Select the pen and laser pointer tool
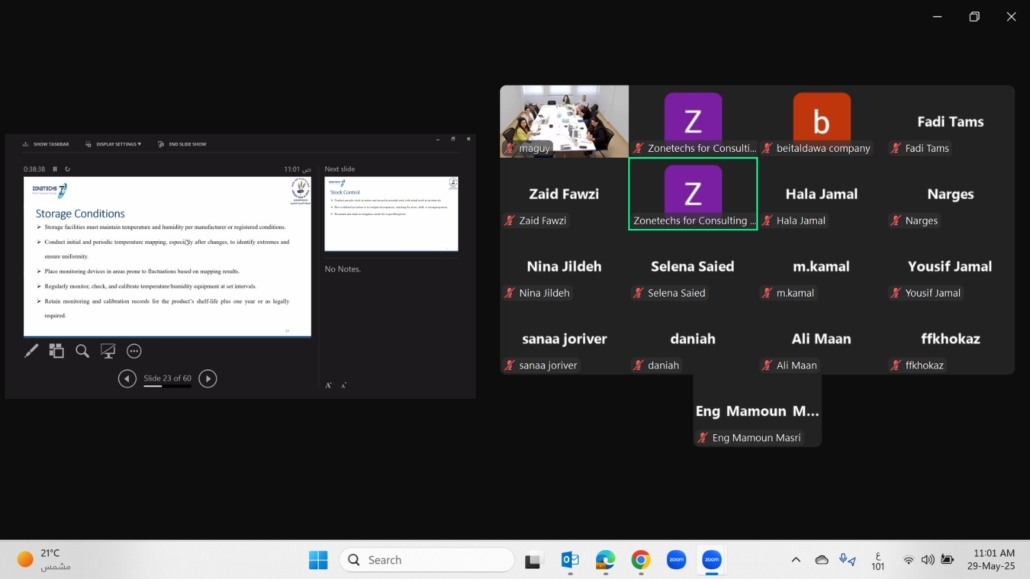 tap(31, 351)
